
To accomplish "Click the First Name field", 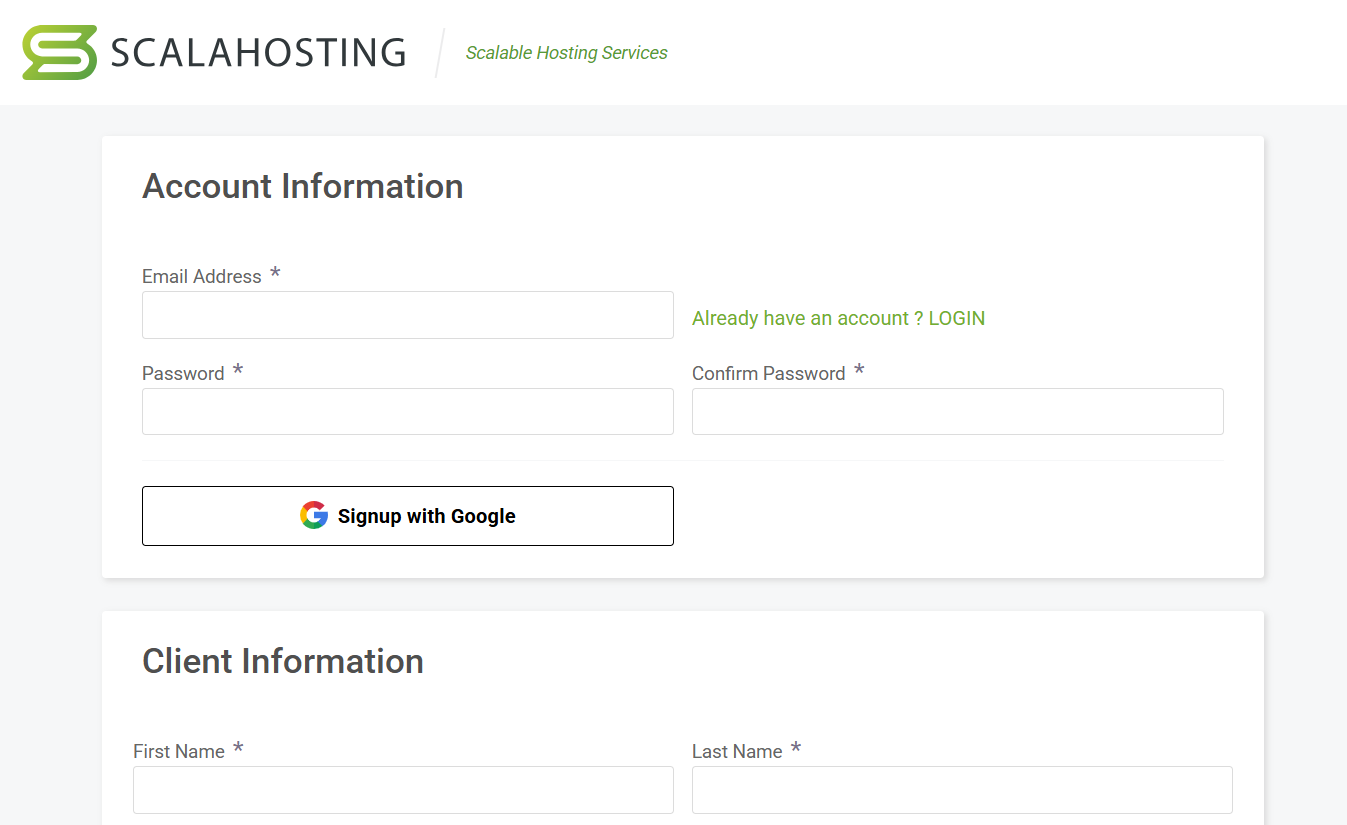I will pos(403,789).
